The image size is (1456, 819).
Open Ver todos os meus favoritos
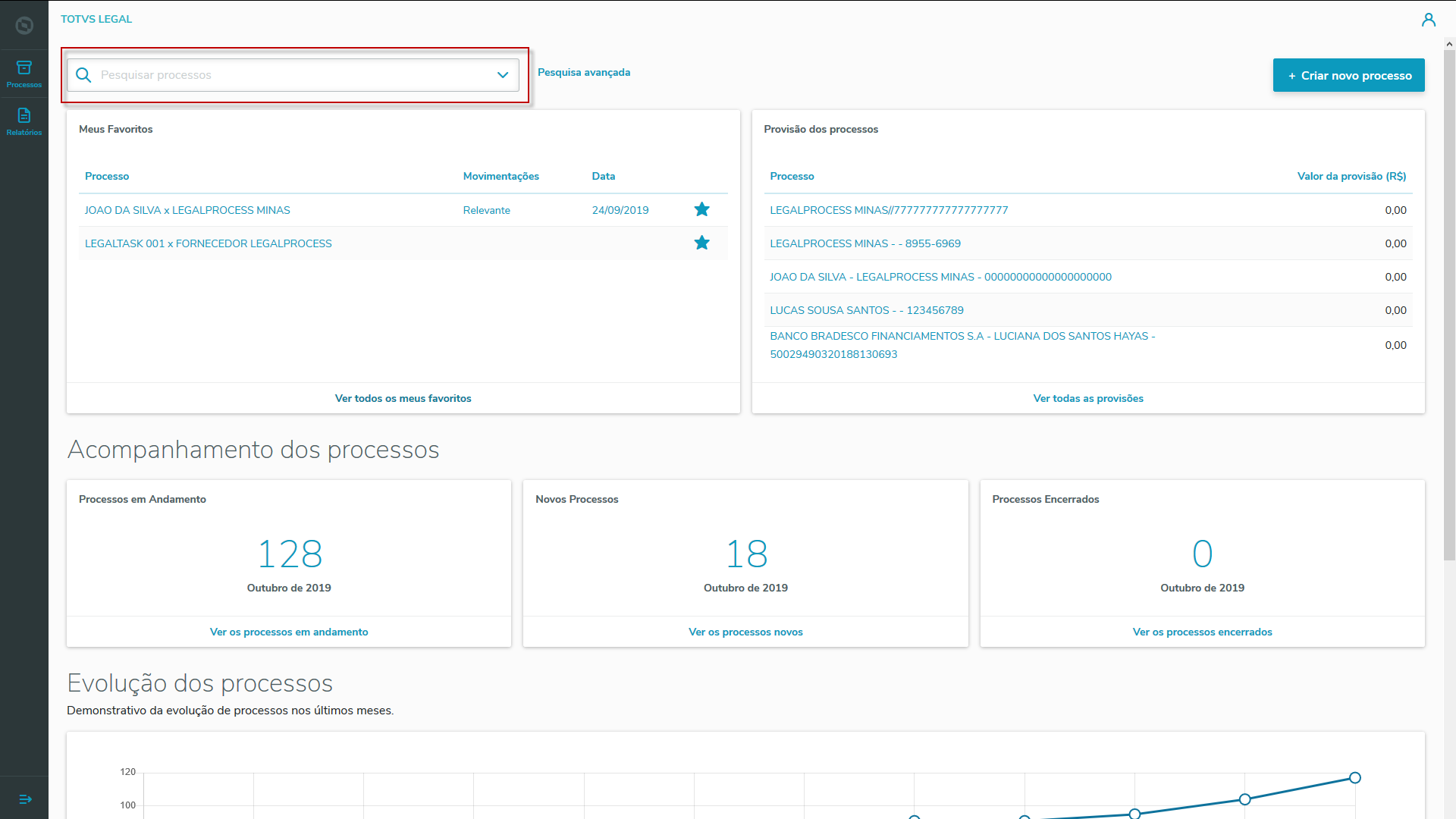pyautogui.click(x=403, y=398)
